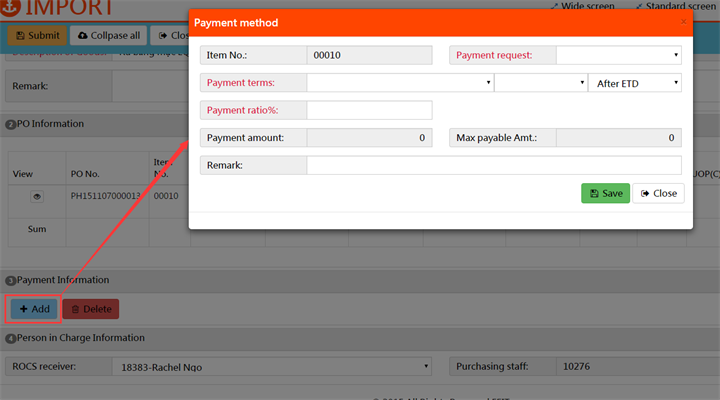This screenshot has width=720, height=400.
Task: Open the After ETD dropdown
Action: pos(634,83)
